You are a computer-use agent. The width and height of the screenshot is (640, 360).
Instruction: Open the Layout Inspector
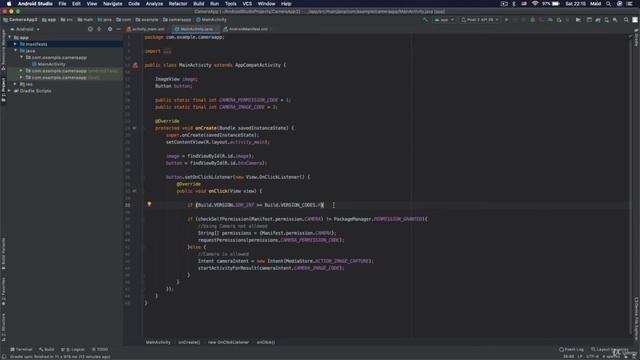(x=610, y=349)
